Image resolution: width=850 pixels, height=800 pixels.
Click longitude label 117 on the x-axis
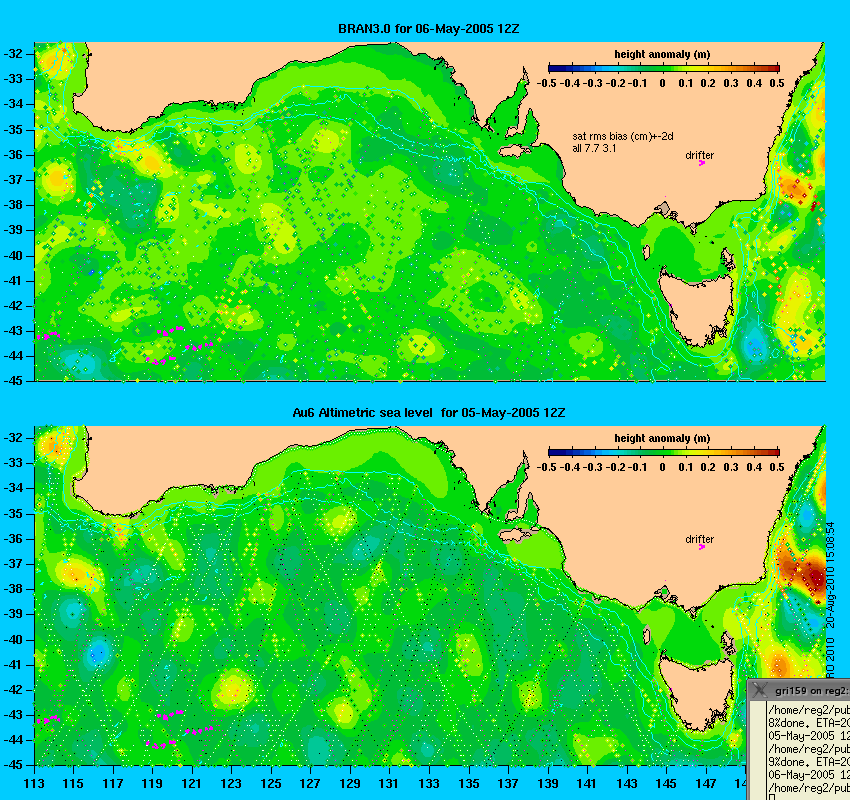[x=113, y=784]
